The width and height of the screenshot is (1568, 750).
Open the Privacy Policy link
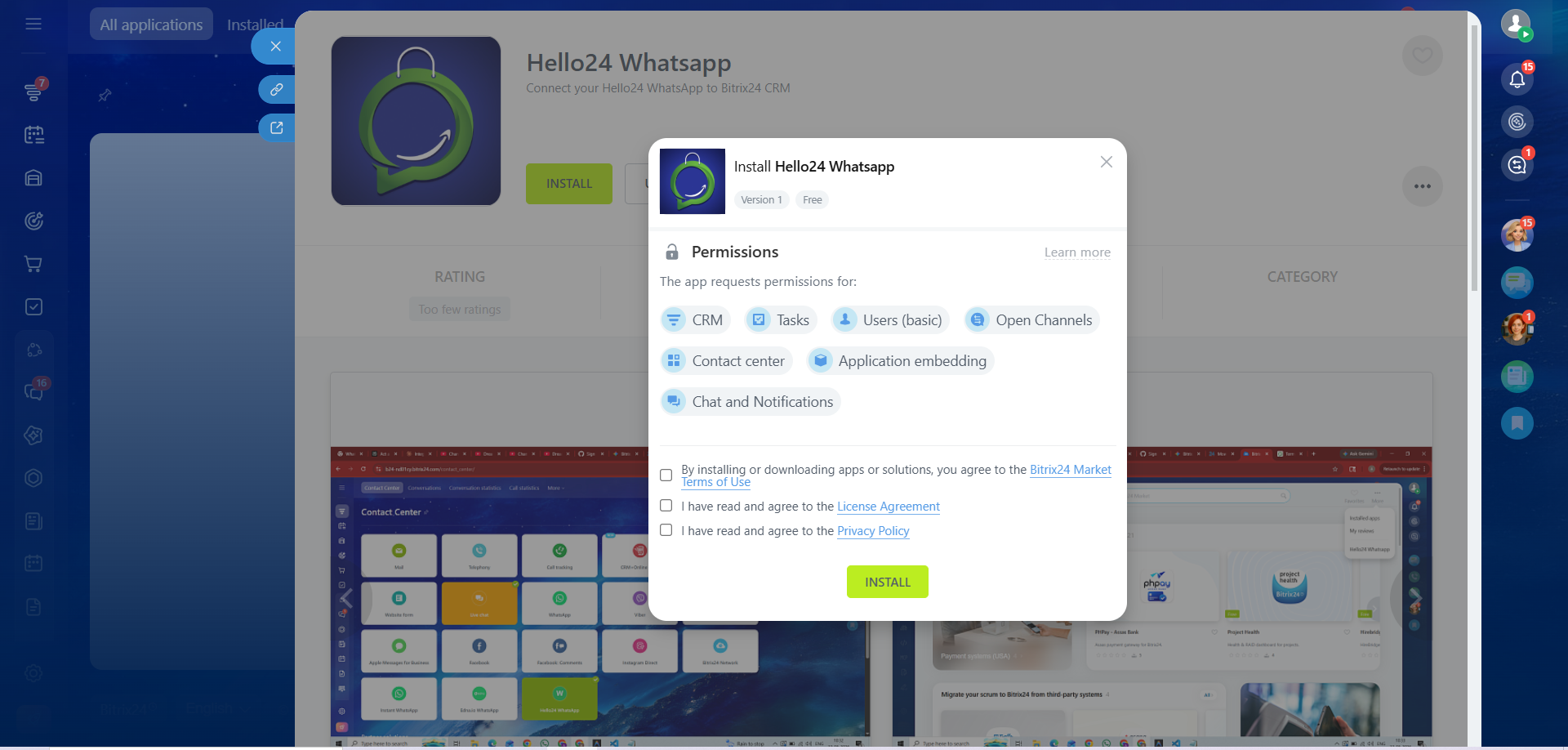click(873, 531)
